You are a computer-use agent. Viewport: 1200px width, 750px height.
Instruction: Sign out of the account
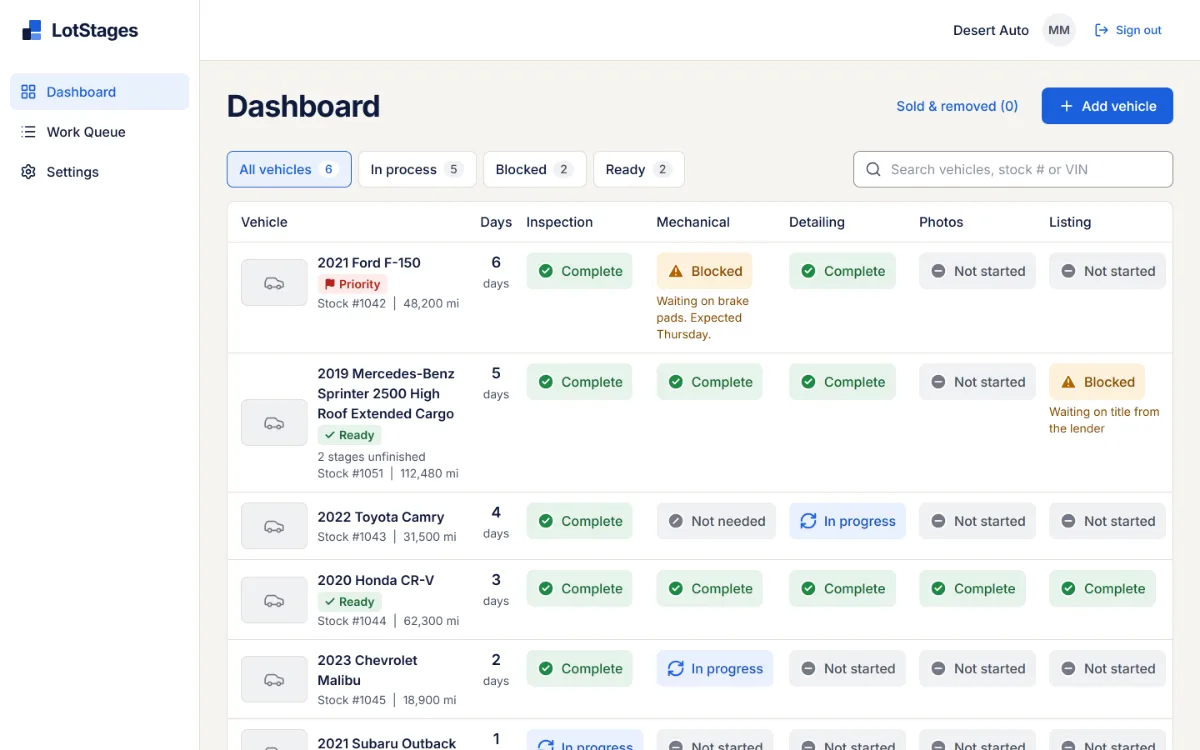[1128, 30]
